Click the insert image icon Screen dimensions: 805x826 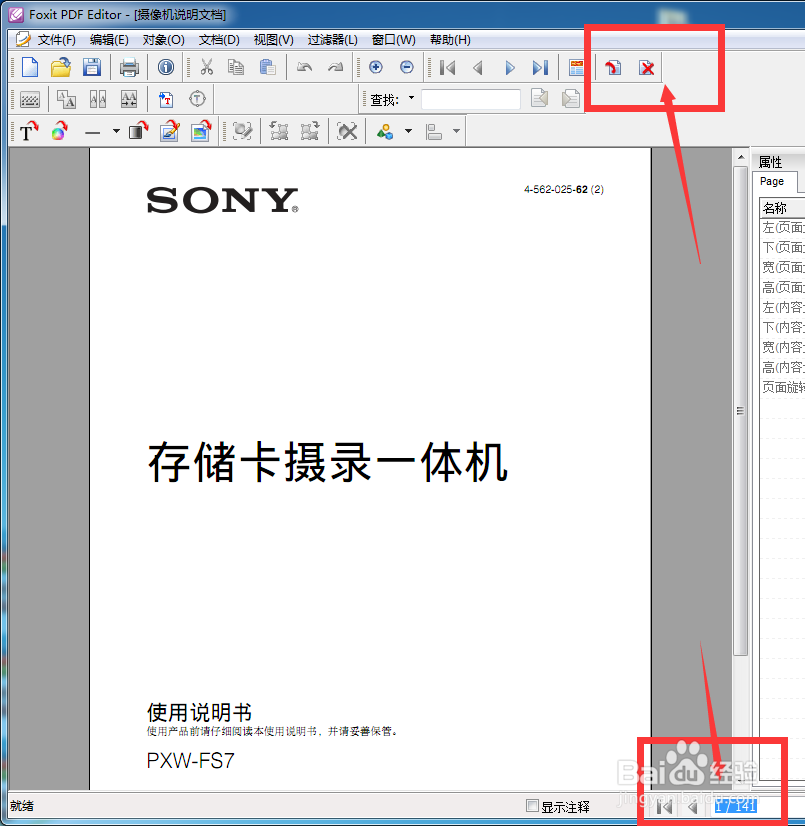coord(201,131)
